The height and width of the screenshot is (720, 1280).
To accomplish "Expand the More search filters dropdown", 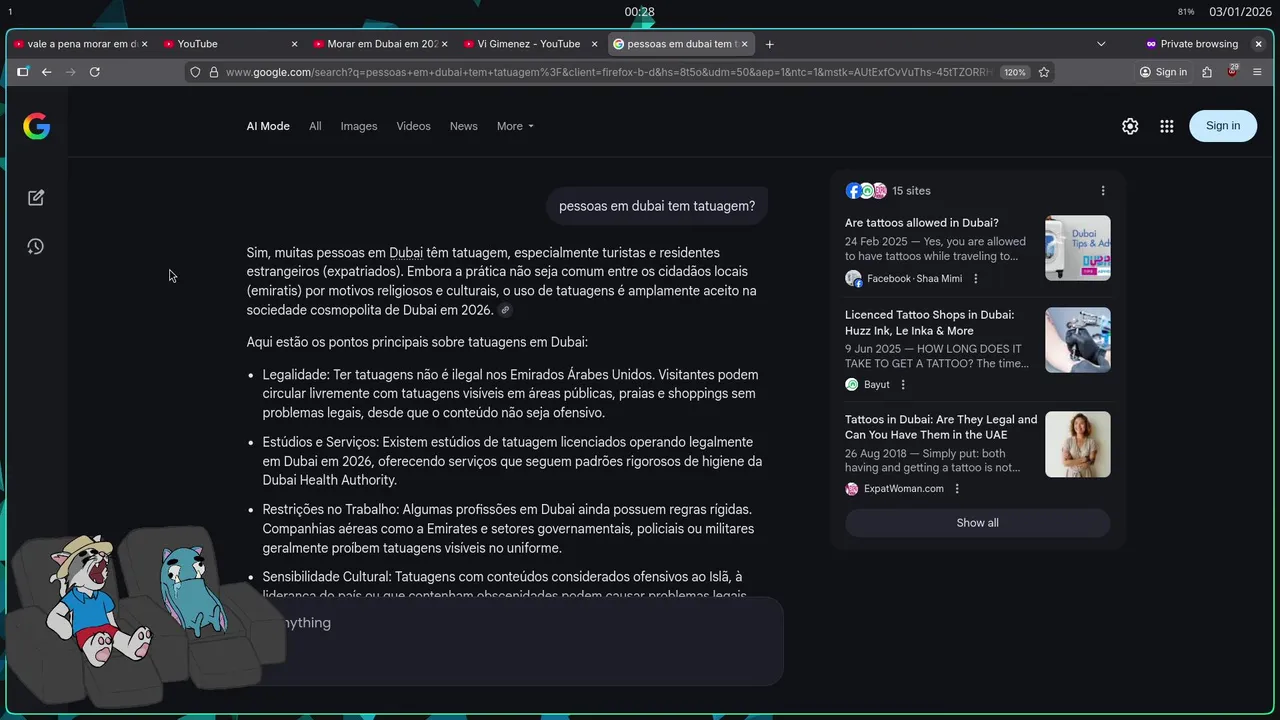I will coord(515,126).
